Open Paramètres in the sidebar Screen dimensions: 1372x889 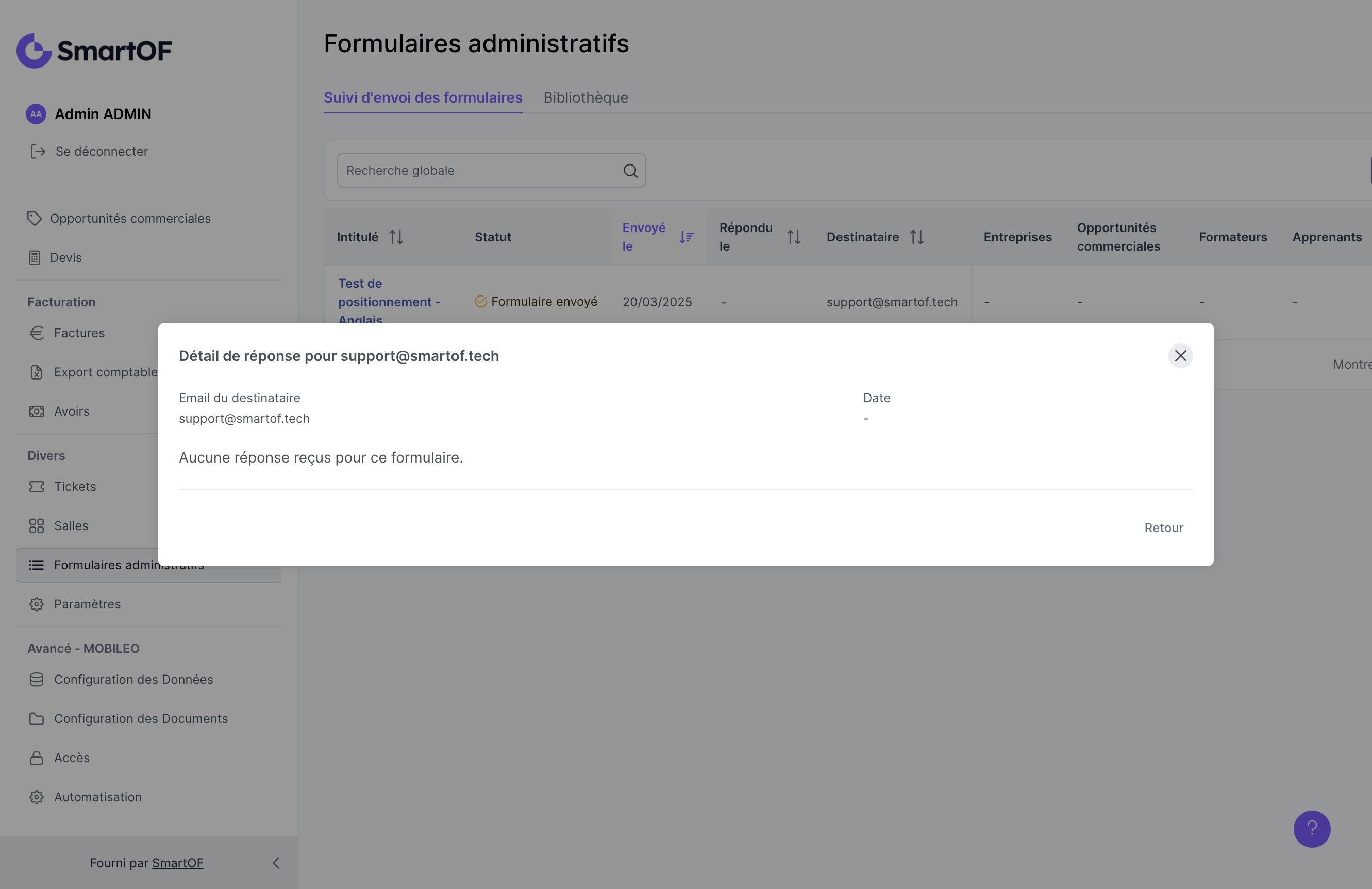[87, 604]
